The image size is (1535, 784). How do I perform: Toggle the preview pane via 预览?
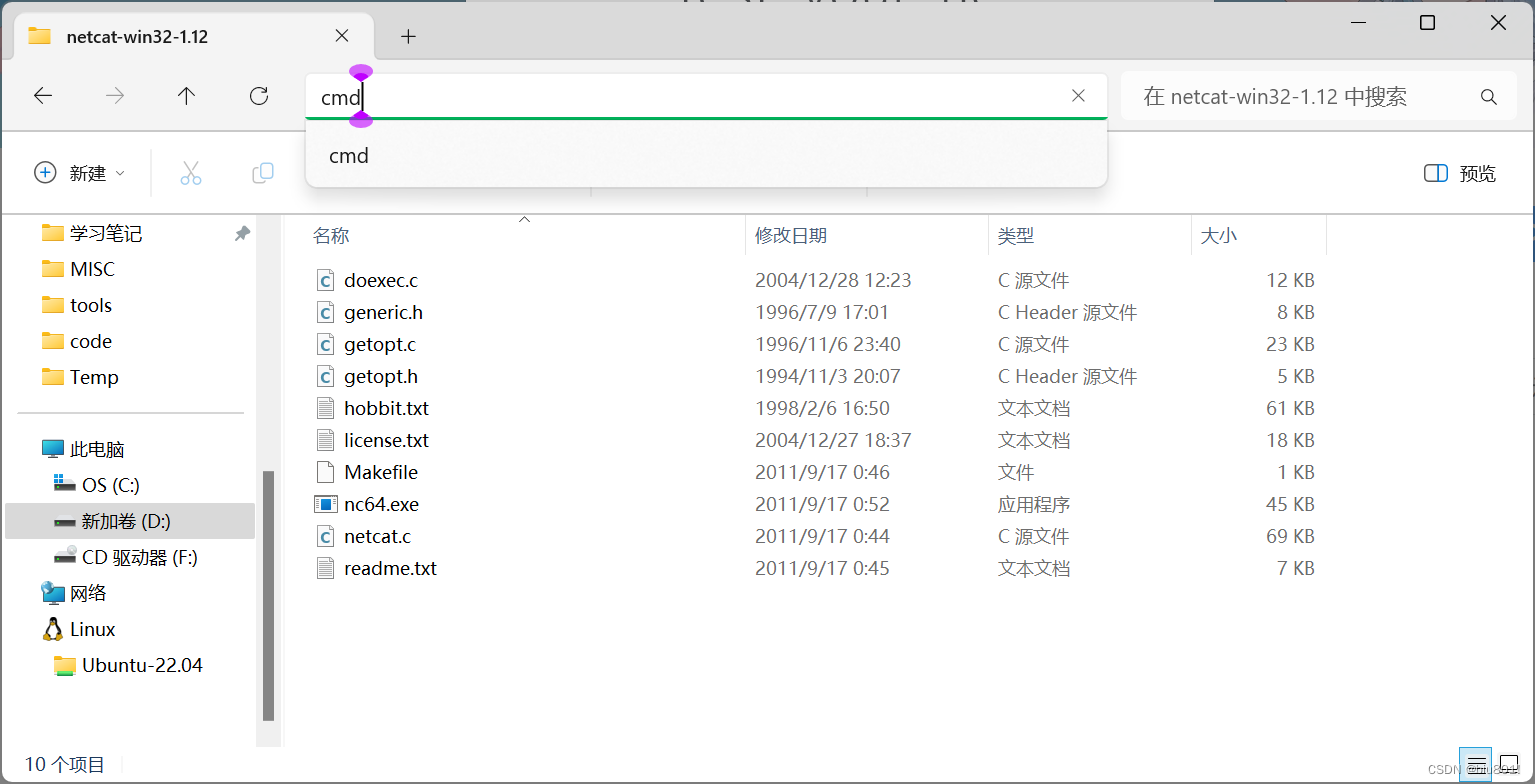(x=1458, y=172)
